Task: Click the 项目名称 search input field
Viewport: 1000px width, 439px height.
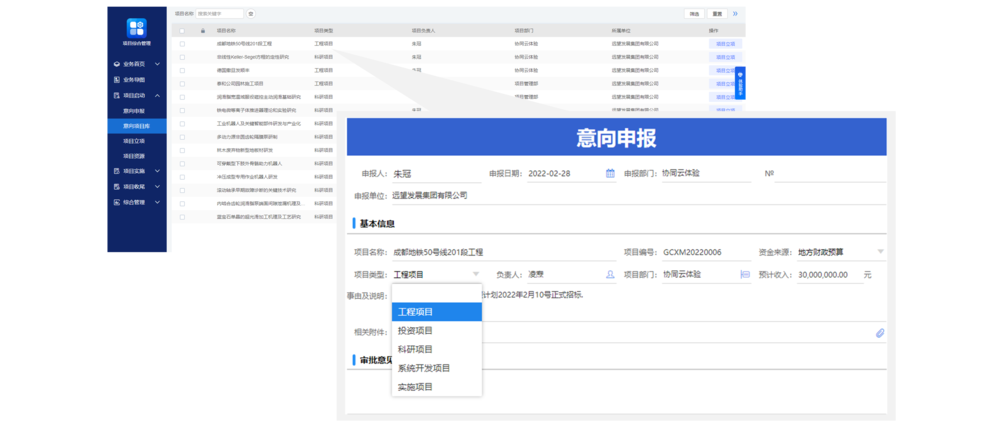Action: click(219, 14)
